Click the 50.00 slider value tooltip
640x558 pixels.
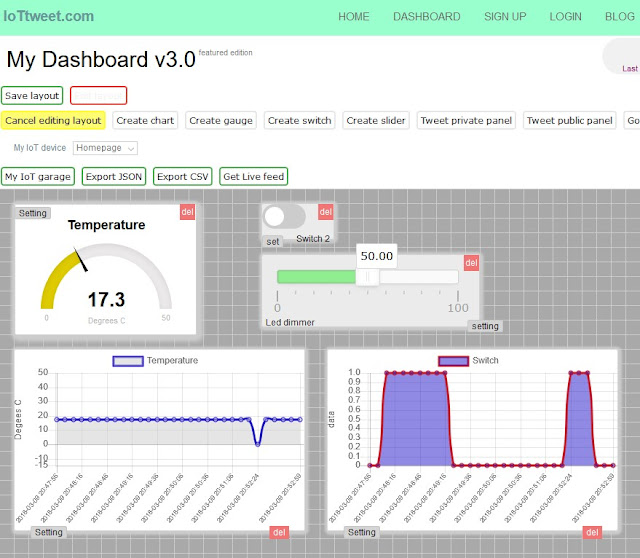coord(376,256)
